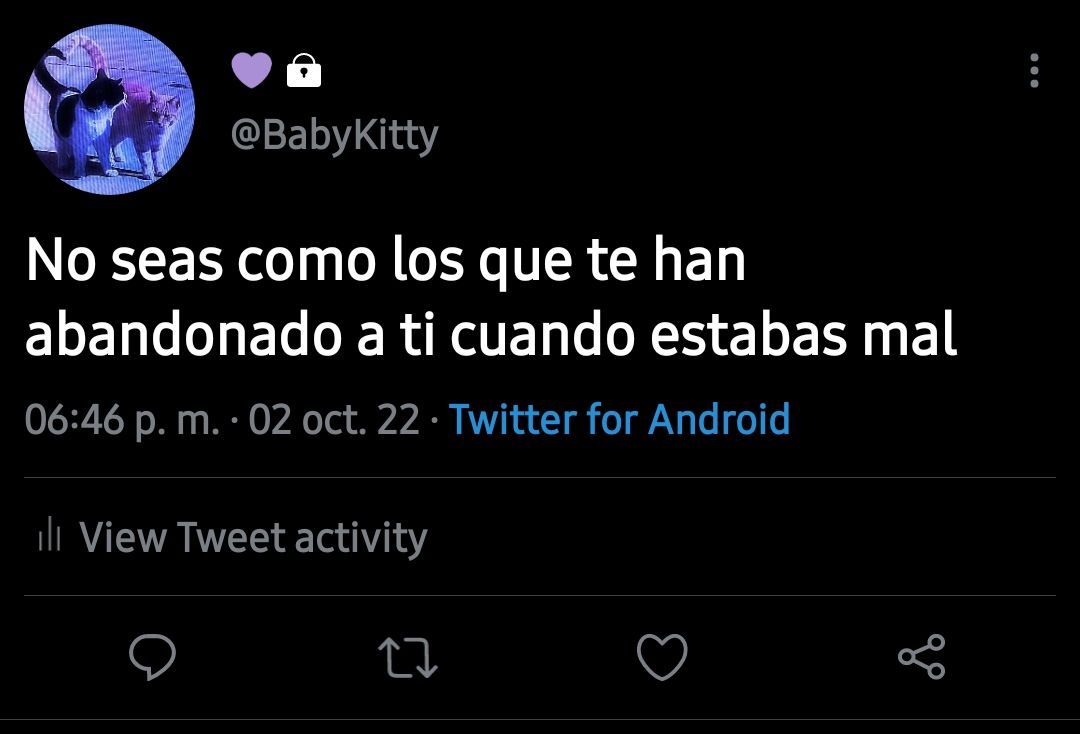Share the tweet via the share icon

click(922, 657)
